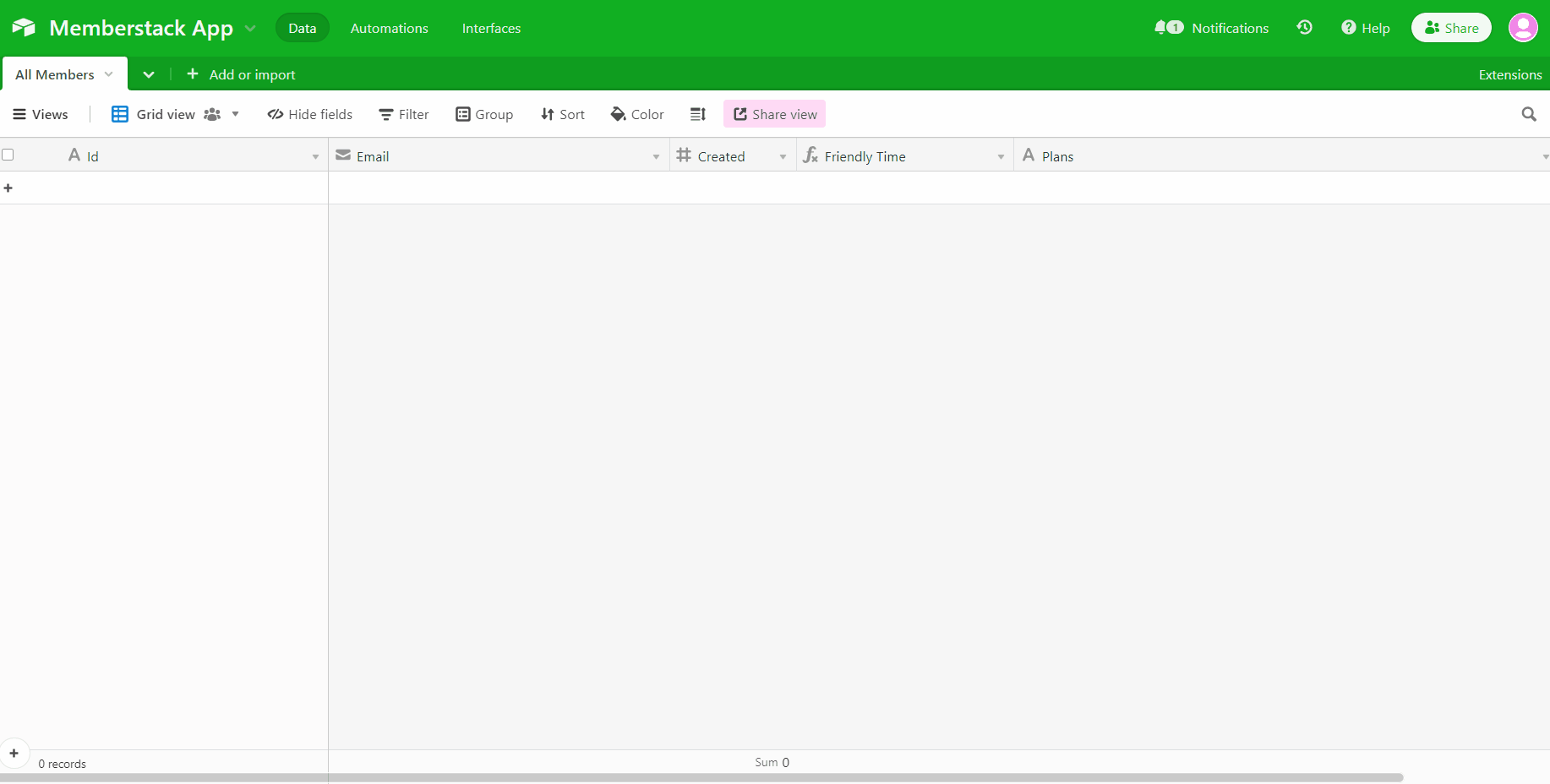Viewport: 1550px width, 784px height.
Task: Click the Sort label
Action: pos(572,114)
